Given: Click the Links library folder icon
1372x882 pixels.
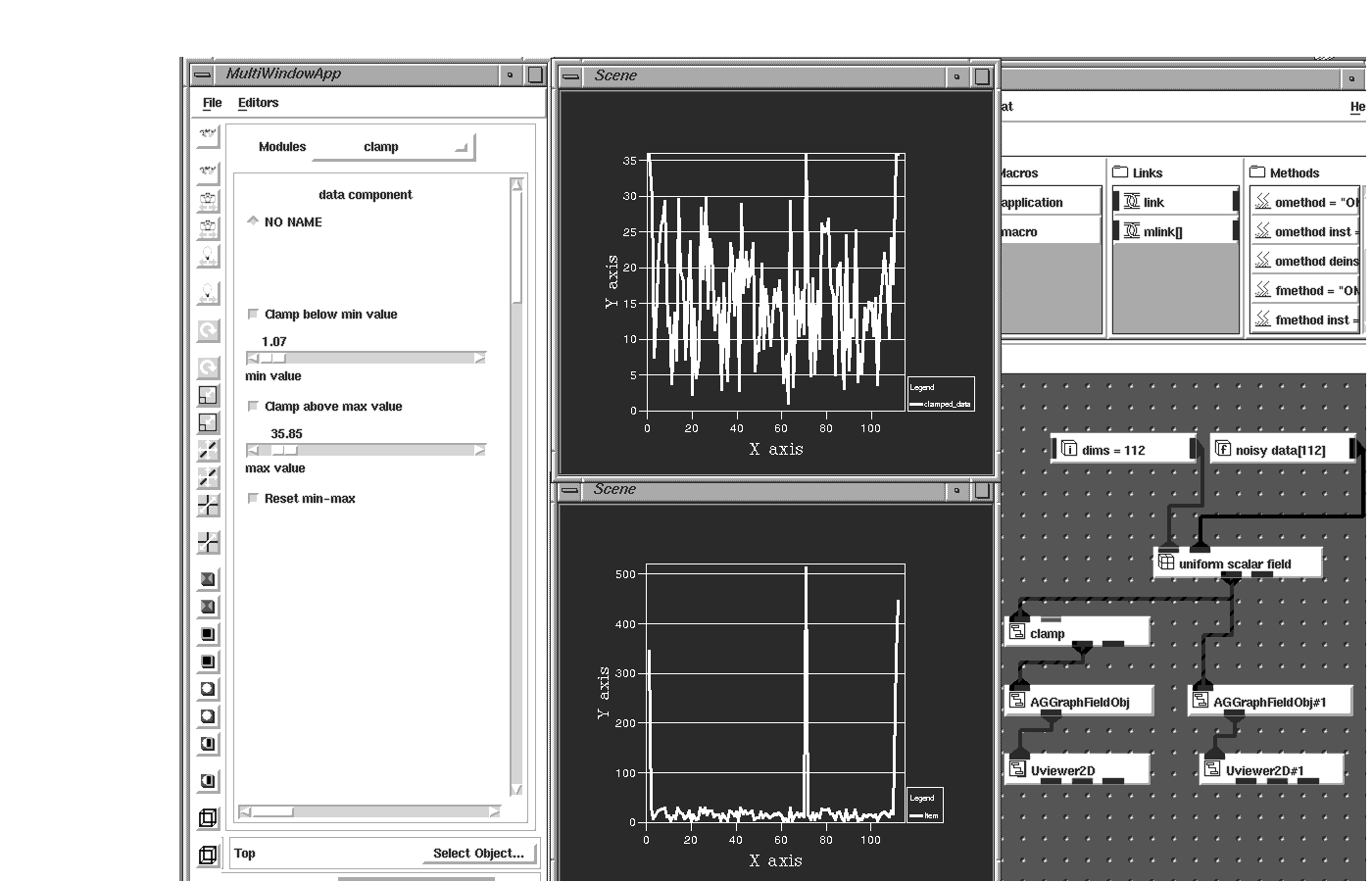Looking at the screenshot, I should tap(1120, 172).
